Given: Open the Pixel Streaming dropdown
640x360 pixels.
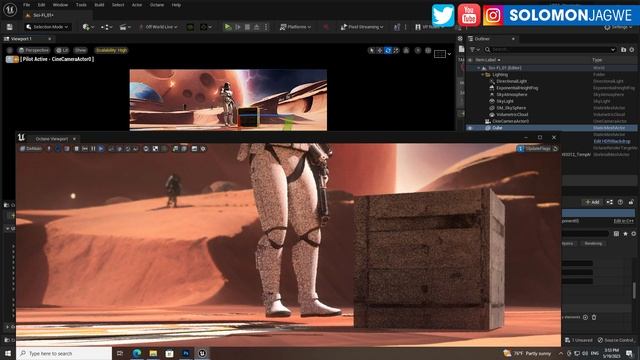Looking at the screenshot, I should coord(362,27).
